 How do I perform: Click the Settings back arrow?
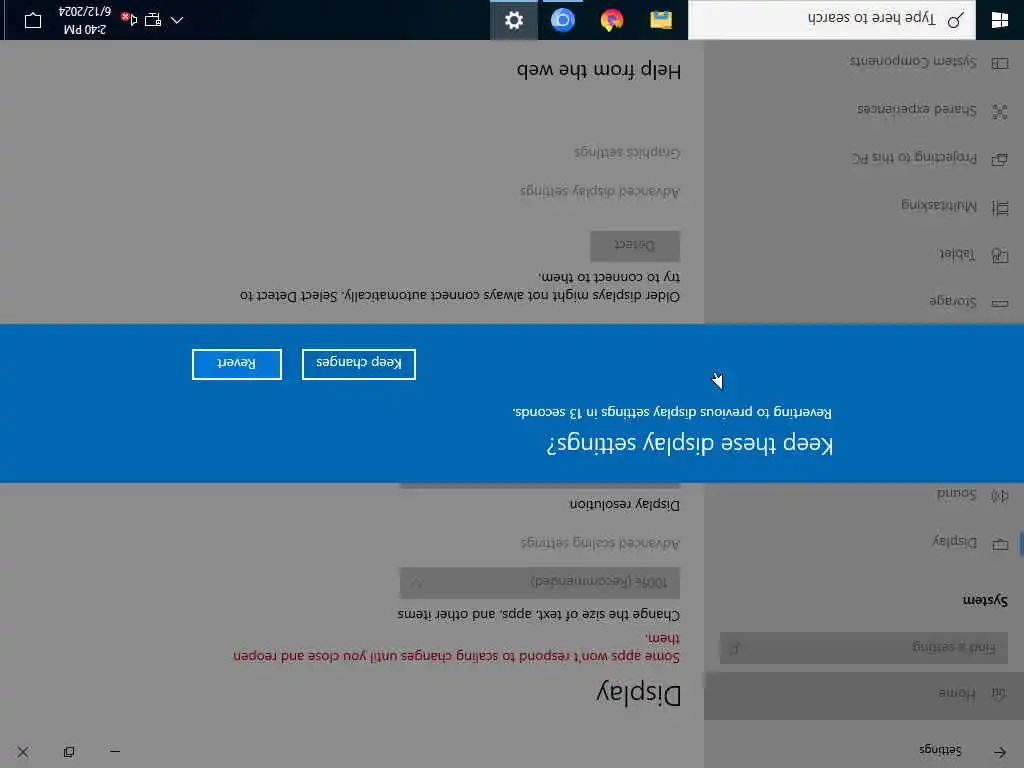pos(1000,752)
